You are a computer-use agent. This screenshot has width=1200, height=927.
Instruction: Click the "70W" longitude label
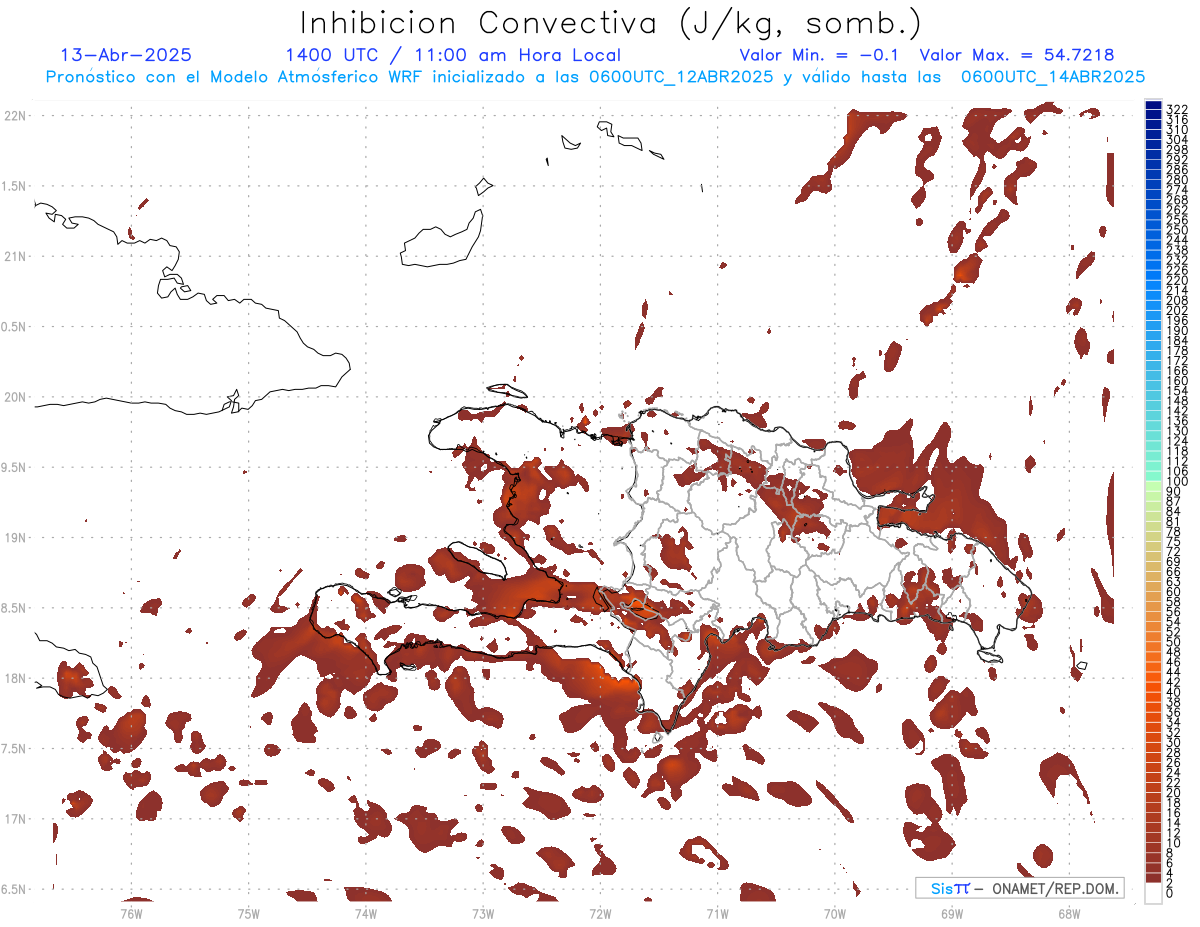834,912
